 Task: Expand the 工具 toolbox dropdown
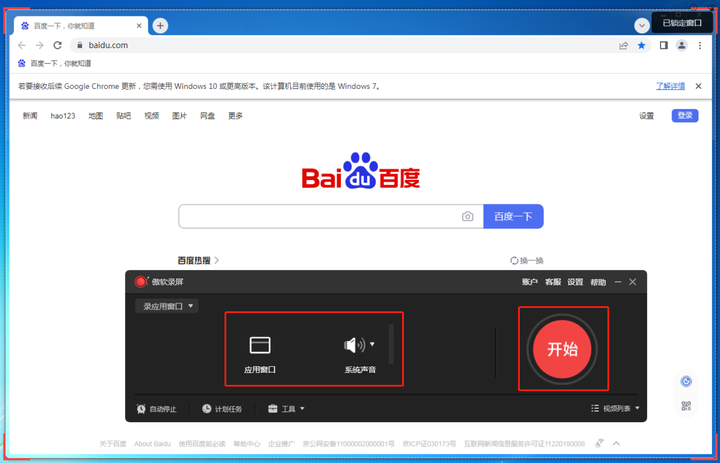point(286,409)
